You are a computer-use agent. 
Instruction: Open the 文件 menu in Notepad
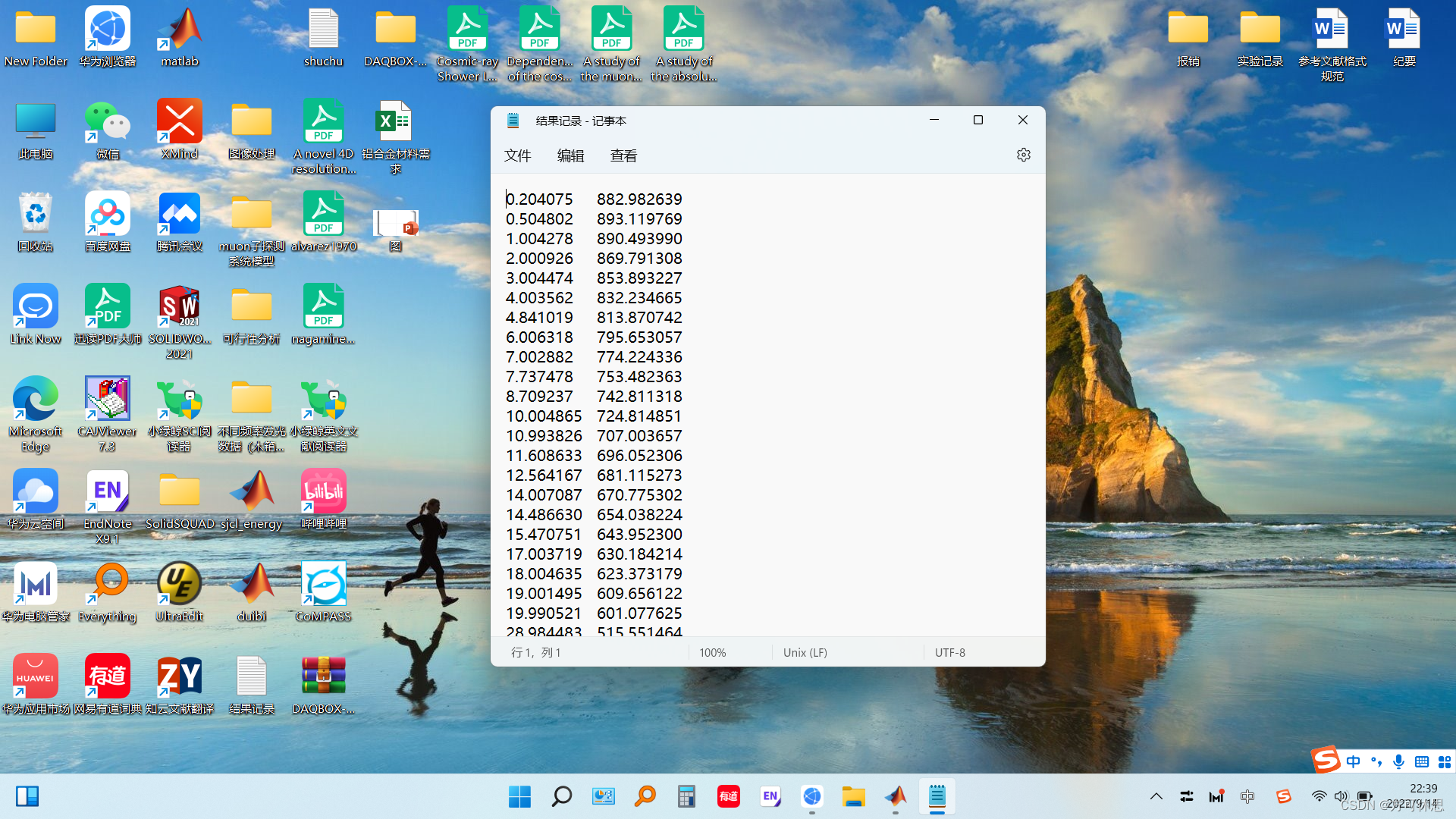(x=517, y=155)
